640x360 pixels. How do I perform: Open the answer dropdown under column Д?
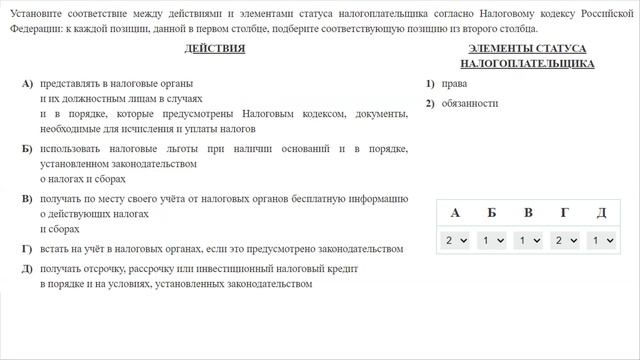point(602,240)
